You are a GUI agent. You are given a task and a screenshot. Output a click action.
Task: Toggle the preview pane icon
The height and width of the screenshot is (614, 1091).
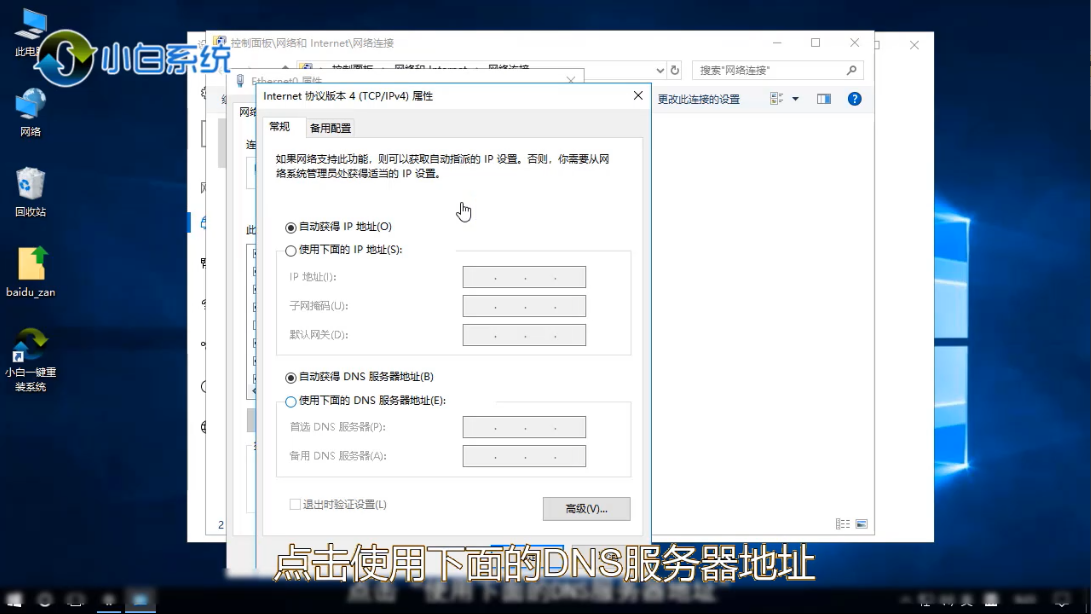[824, 99]
